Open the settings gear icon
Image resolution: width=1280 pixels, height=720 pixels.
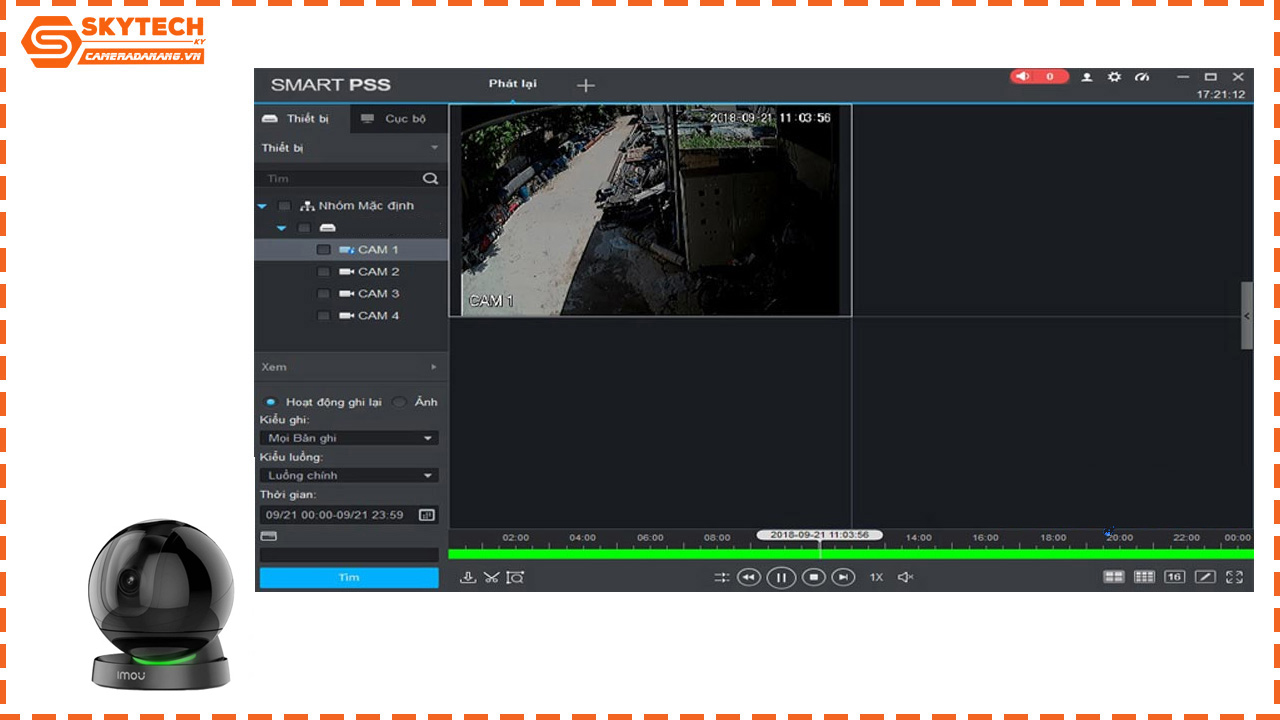[1114, 77]
